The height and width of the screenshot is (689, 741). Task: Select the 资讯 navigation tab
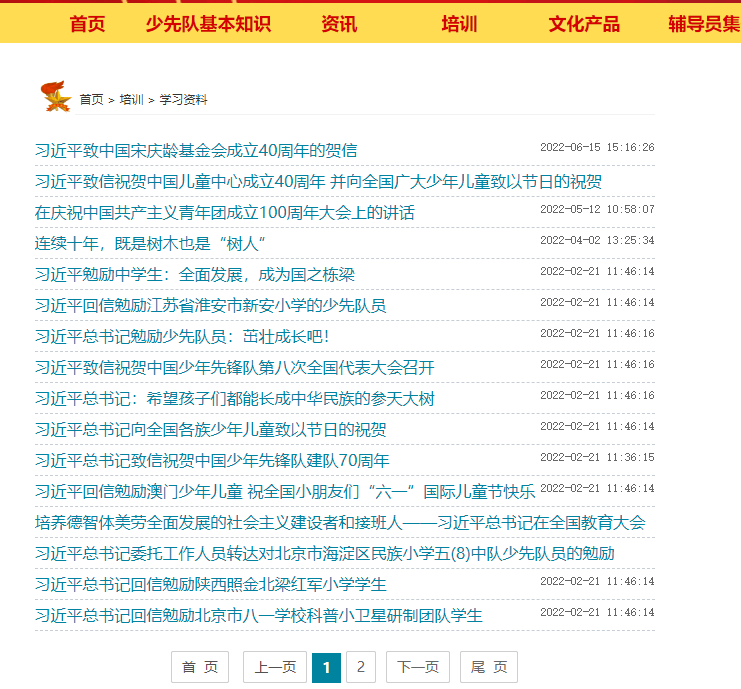[339, 24]
